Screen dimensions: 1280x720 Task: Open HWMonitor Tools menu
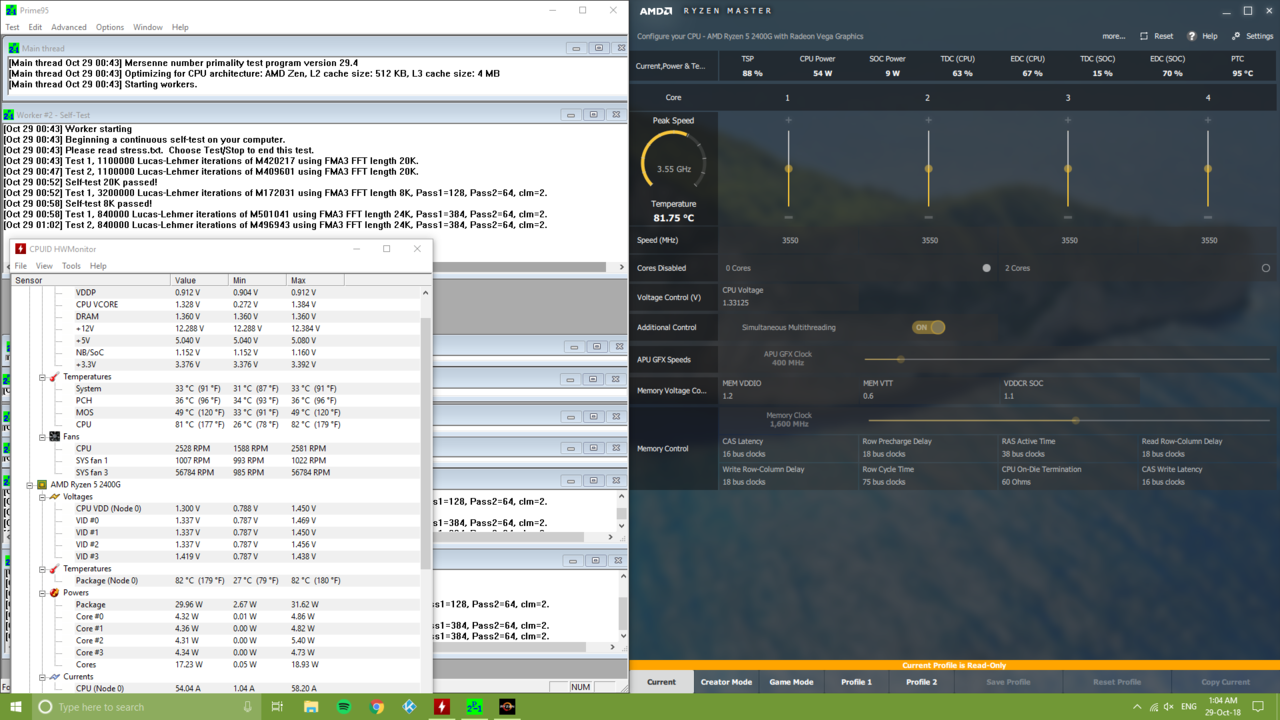pyautogui.click(x=71, y=266)
